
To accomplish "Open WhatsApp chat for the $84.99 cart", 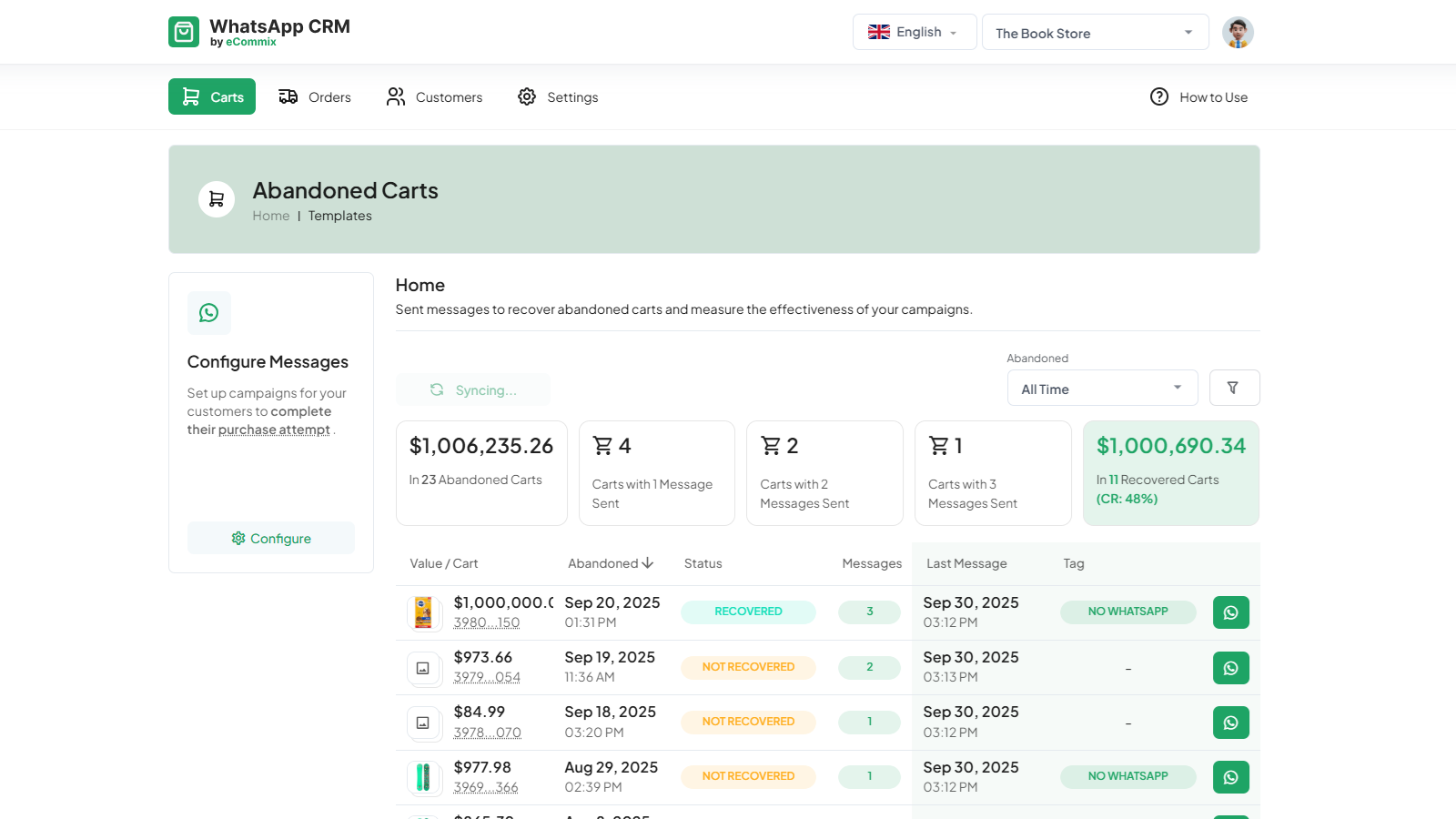I will [1230, 723].
